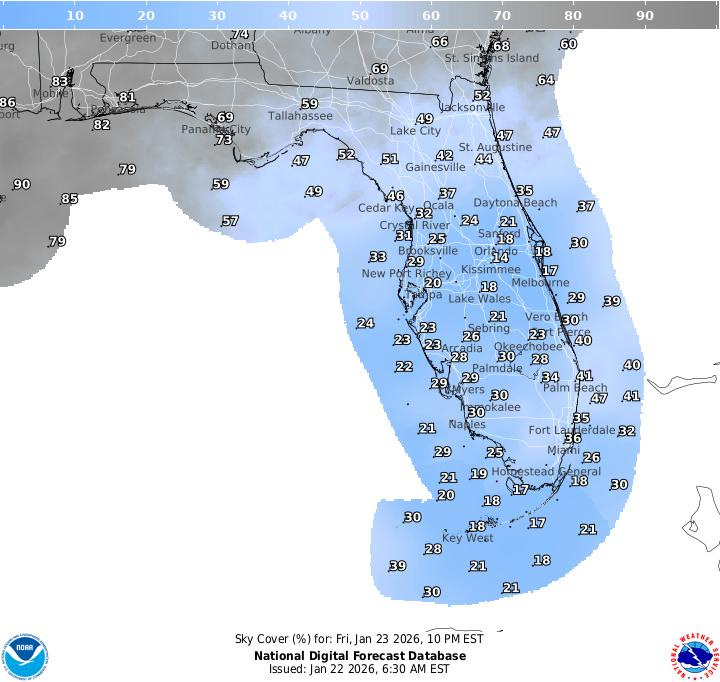
Task: Click the NOAA logo in bottom-left corner
Action: pyautogui.click(x=25, y=655)
